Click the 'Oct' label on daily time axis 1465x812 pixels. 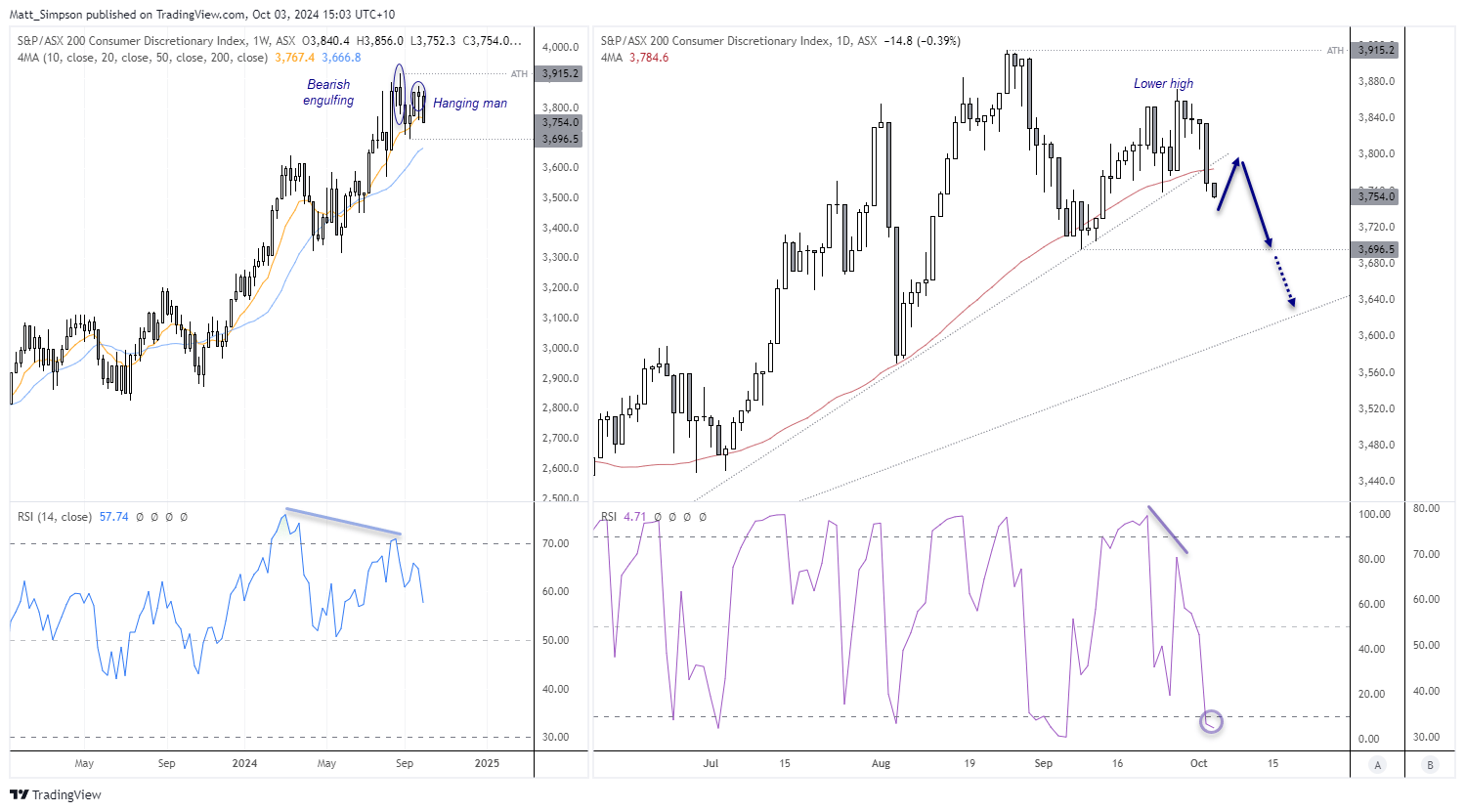[1199, 763]
